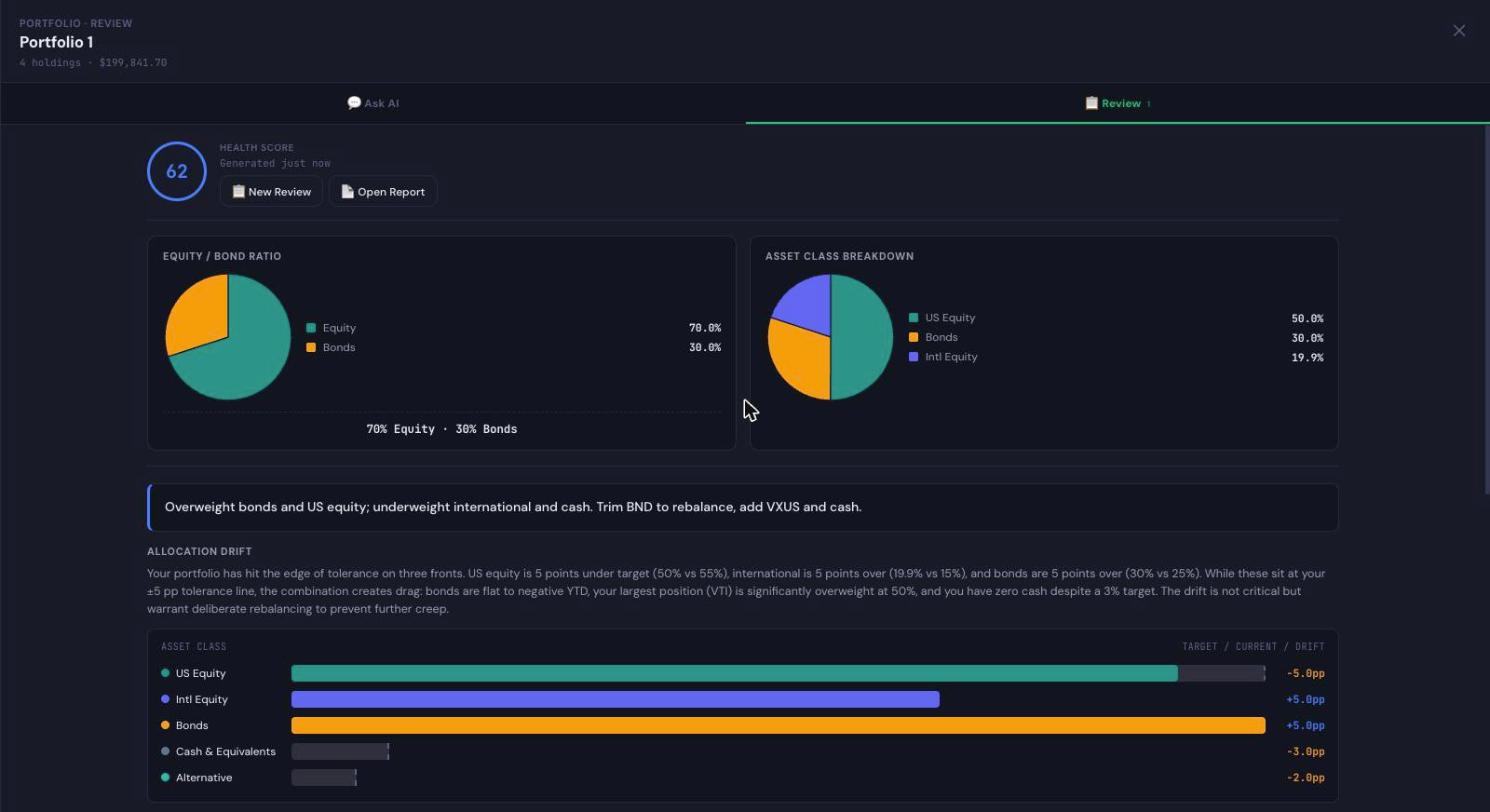
Task: Click the Intl Equity legend swatch
Action: point(913,357)
